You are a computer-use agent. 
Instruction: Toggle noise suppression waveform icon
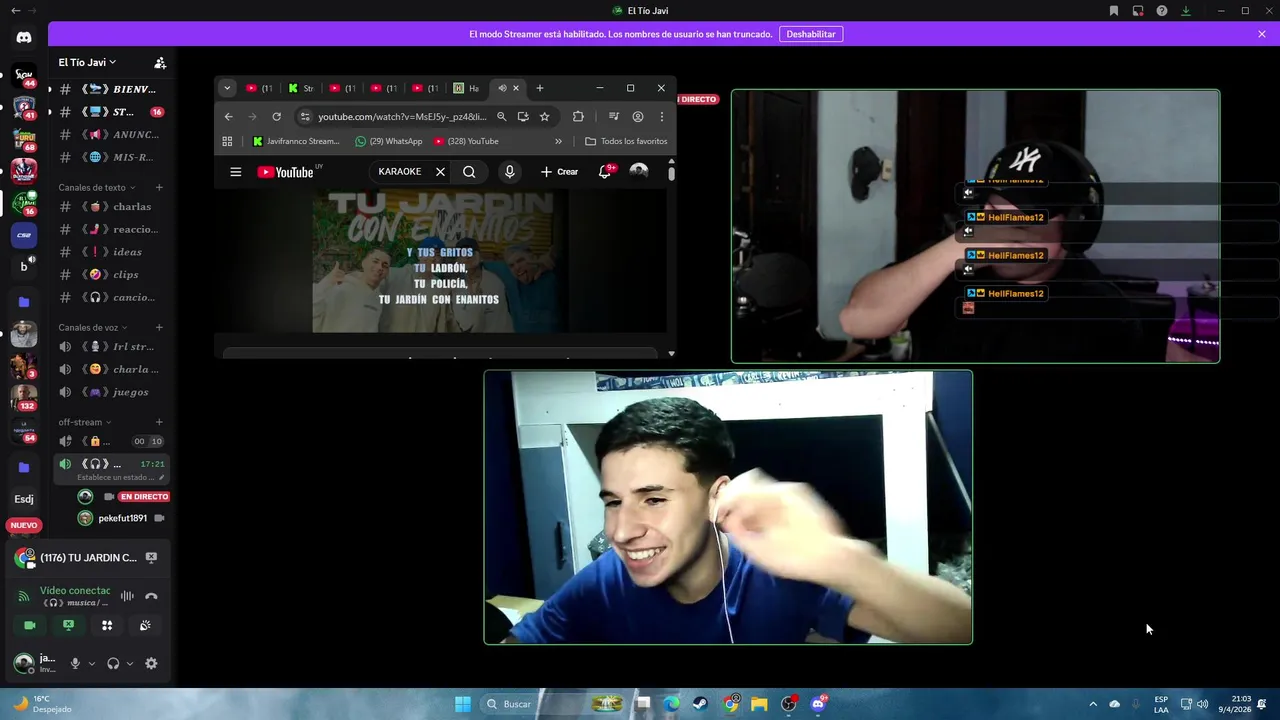point(127,596)
